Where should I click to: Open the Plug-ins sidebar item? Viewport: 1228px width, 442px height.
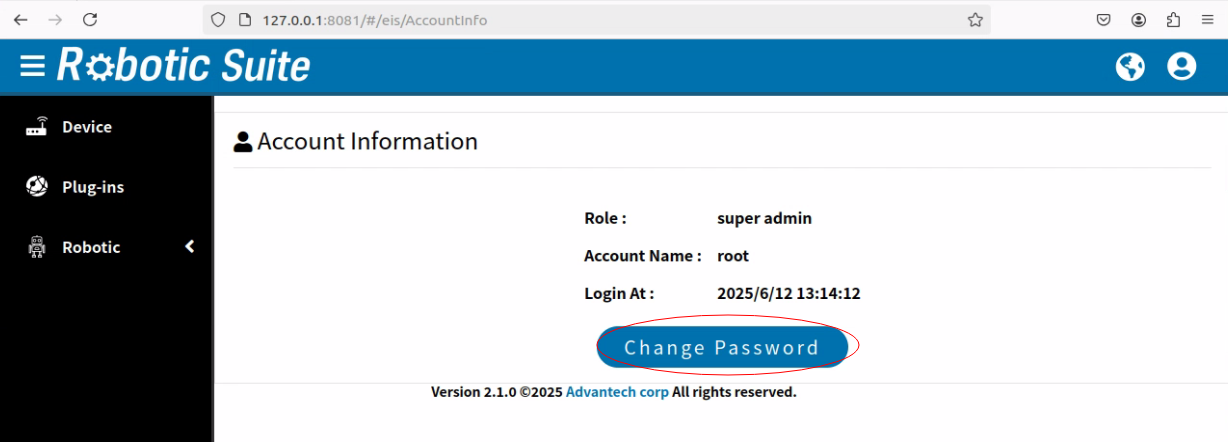point(92,187)
